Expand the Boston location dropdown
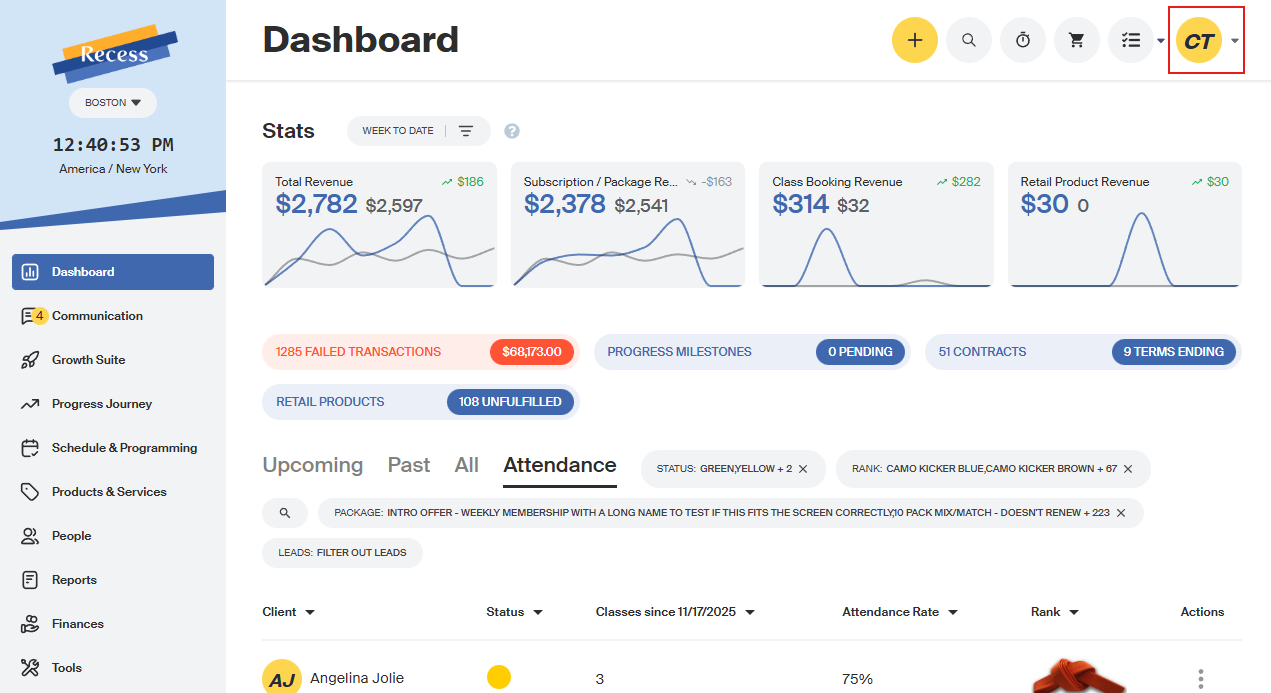 coord(113,102)
